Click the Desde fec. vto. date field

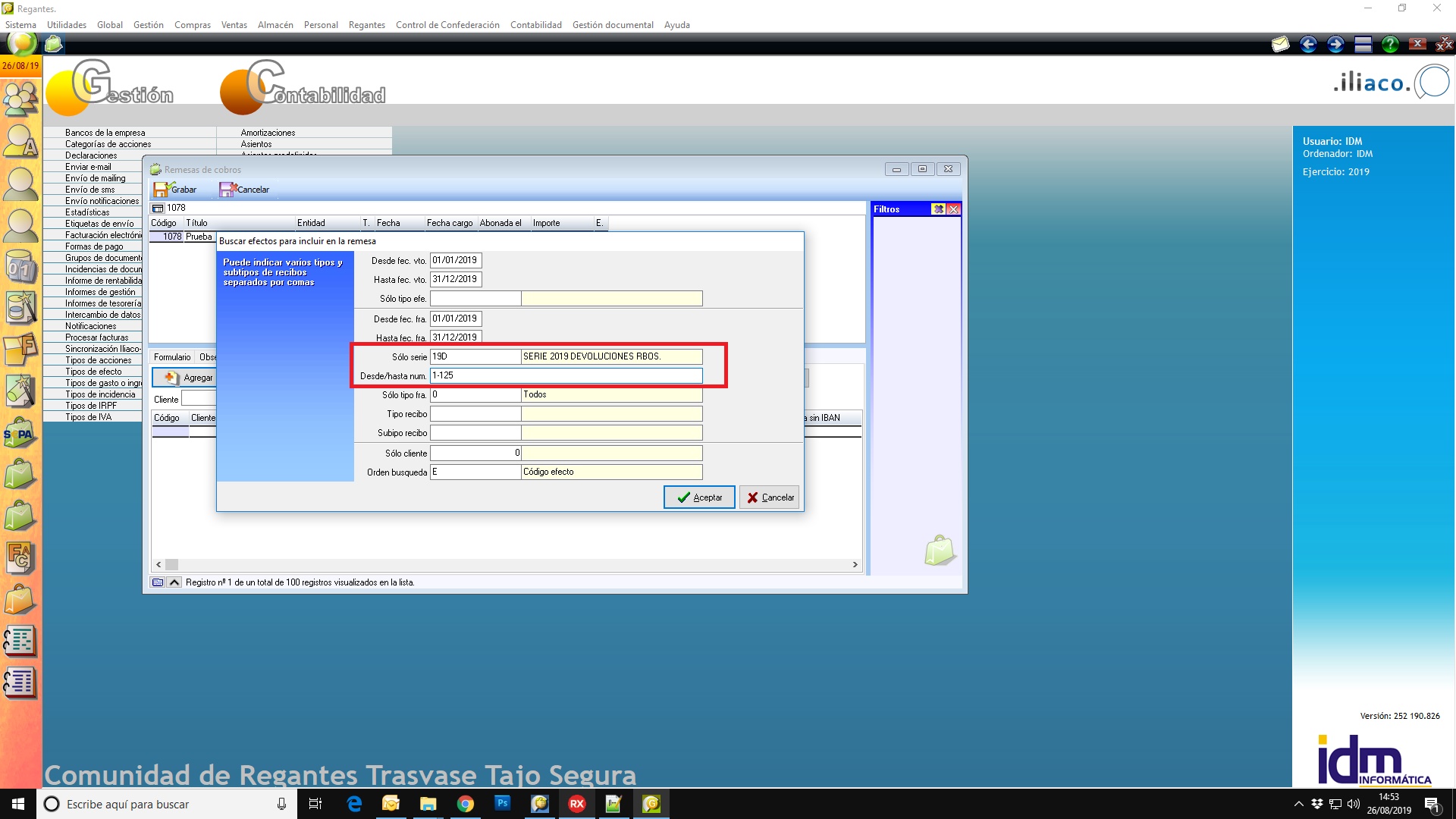coord(456,260)
